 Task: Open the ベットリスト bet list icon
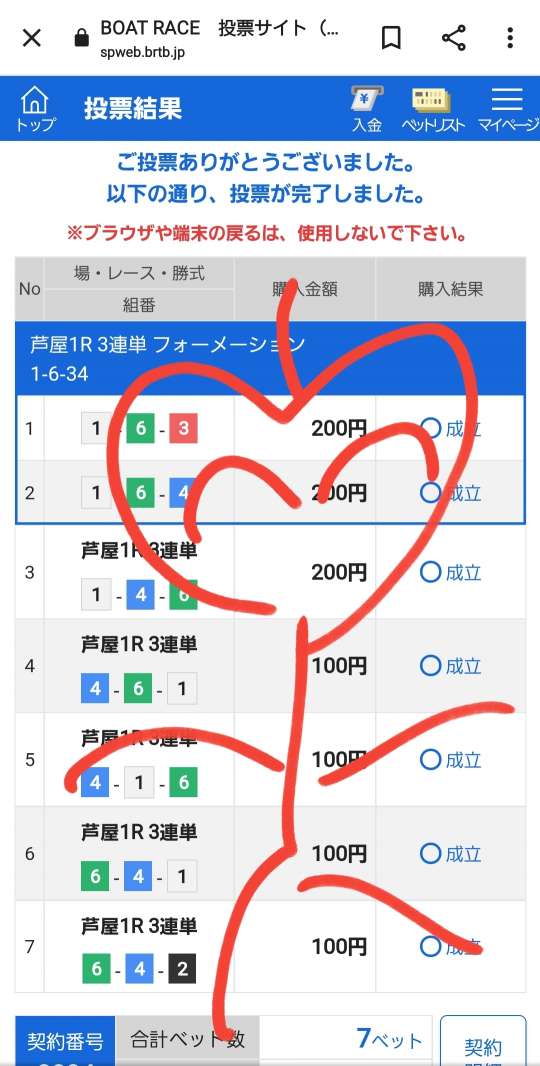433,109
